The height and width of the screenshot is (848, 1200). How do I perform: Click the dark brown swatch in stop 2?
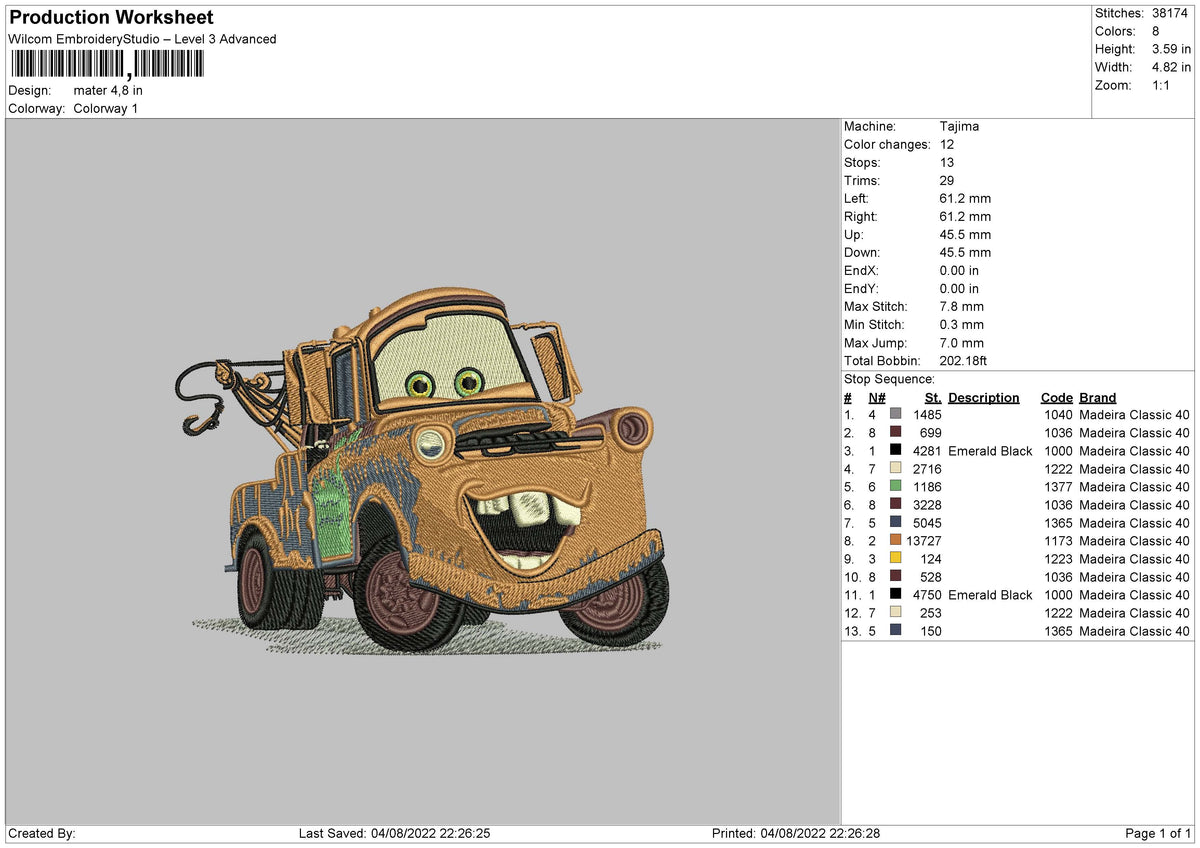coord(896,432)
